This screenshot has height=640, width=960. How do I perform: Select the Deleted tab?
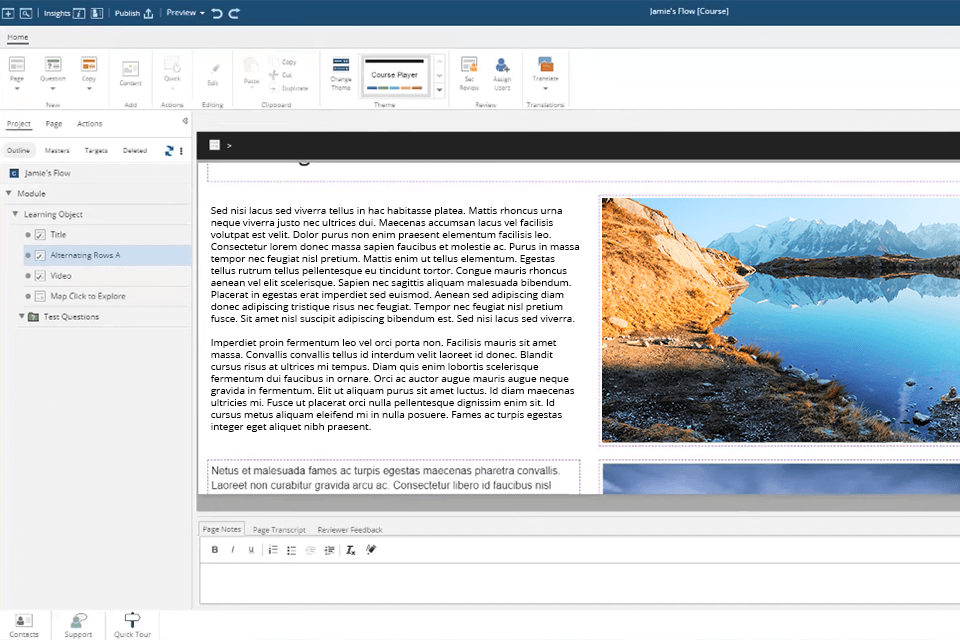pyautogui.click(x=135, y=151)
